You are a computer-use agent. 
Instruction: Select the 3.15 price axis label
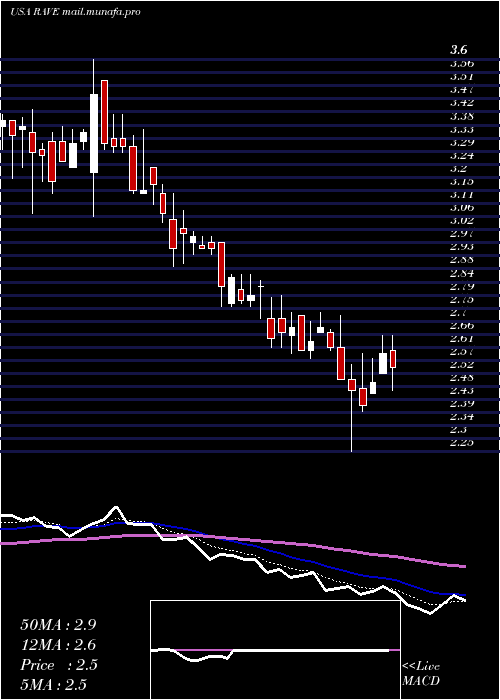(x=462, y=181)
